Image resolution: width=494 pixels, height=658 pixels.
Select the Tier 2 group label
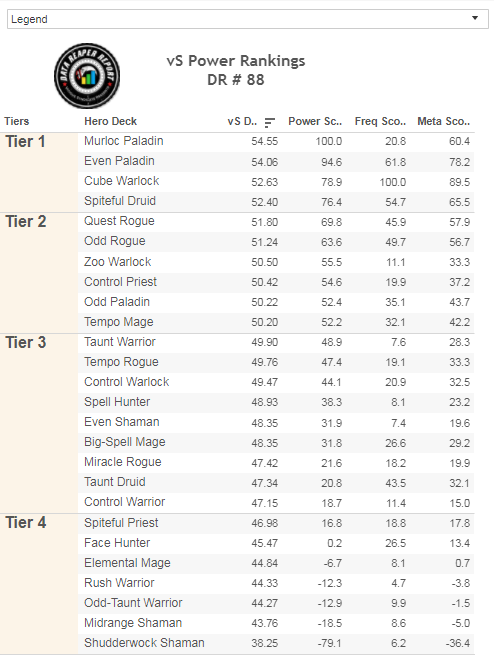26,222
